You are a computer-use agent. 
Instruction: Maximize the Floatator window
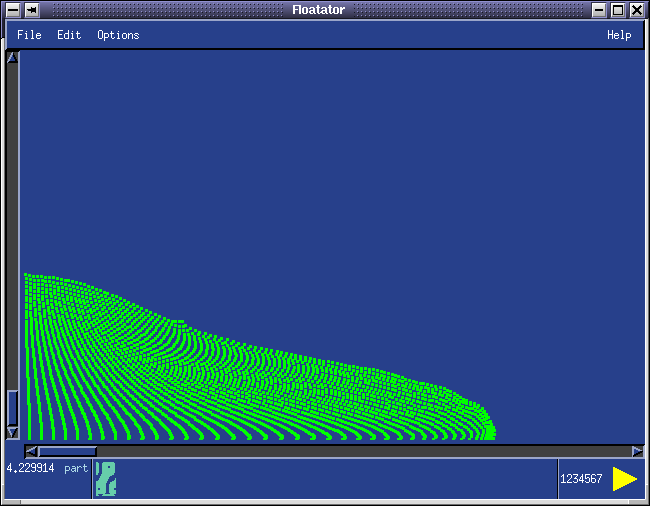pos(618,10)
